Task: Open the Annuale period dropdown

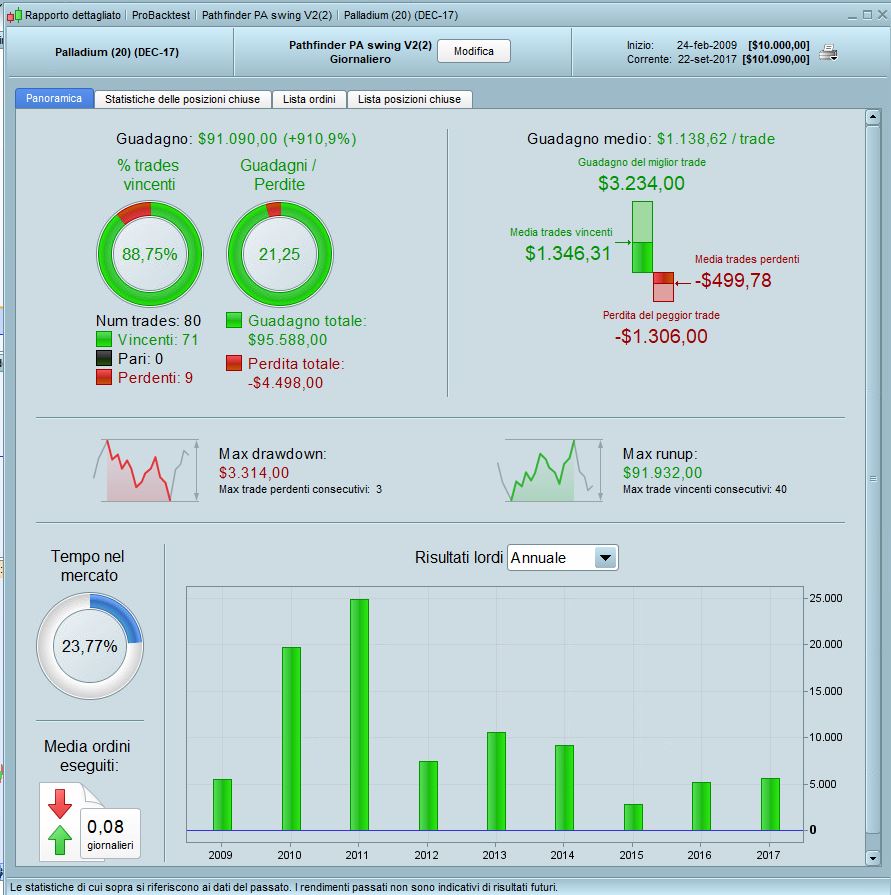Action: click(x=562, y=558)
